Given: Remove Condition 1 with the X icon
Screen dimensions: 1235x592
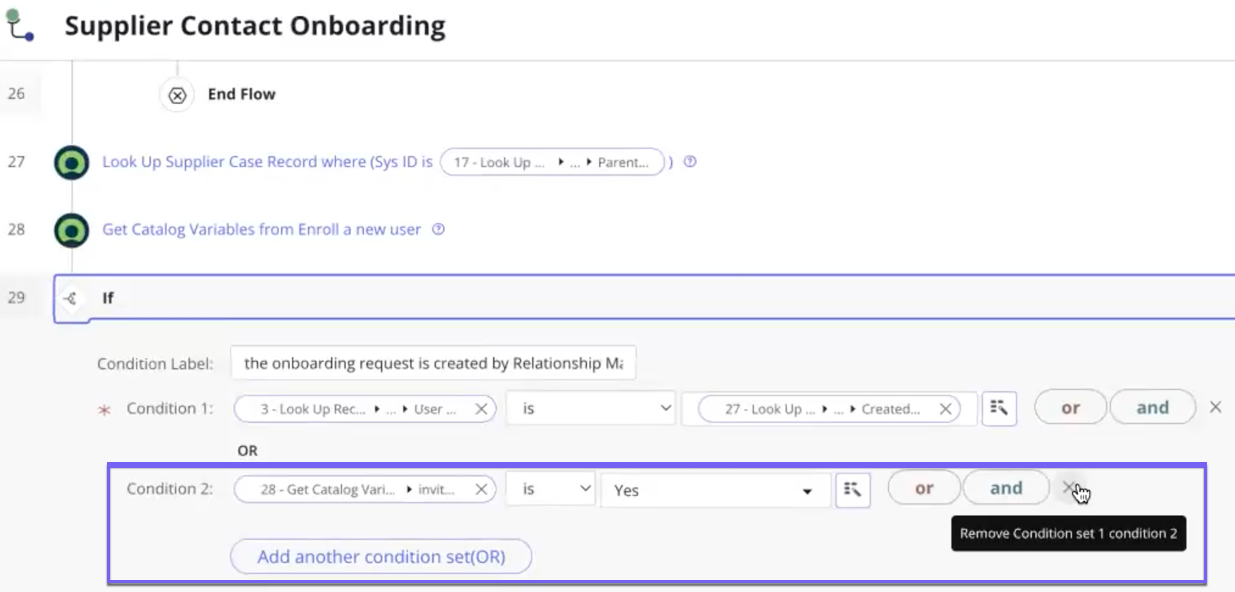Looking at the screenshot, I should click(1216, 407).
